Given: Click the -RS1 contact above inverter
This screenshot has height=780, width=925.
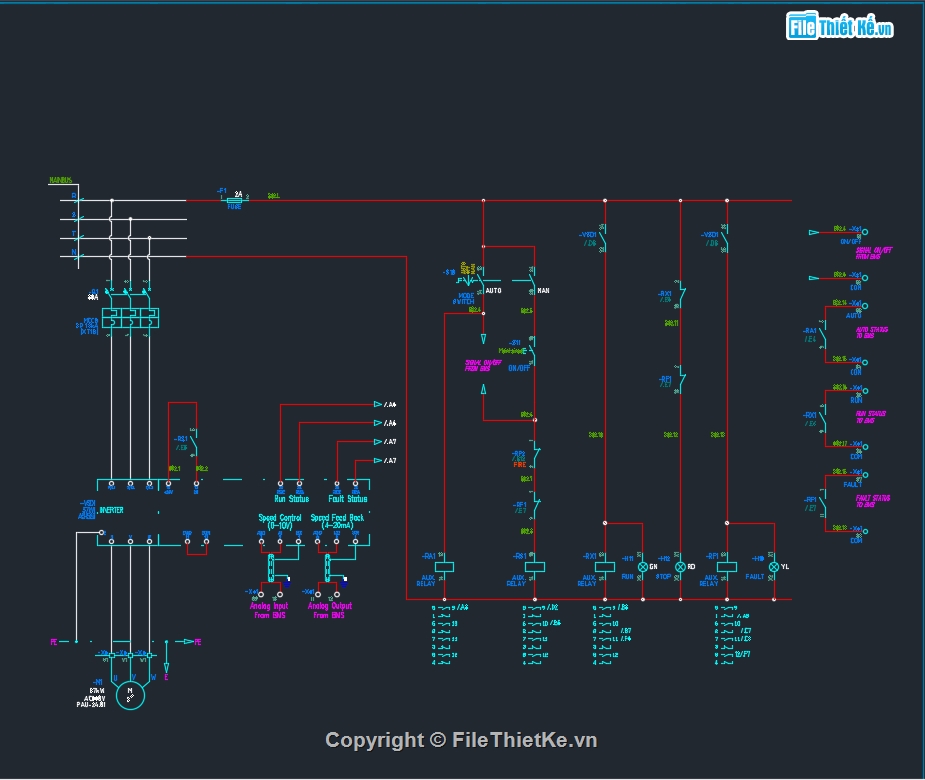Looking at the screenshot, I should coord(193,443).
